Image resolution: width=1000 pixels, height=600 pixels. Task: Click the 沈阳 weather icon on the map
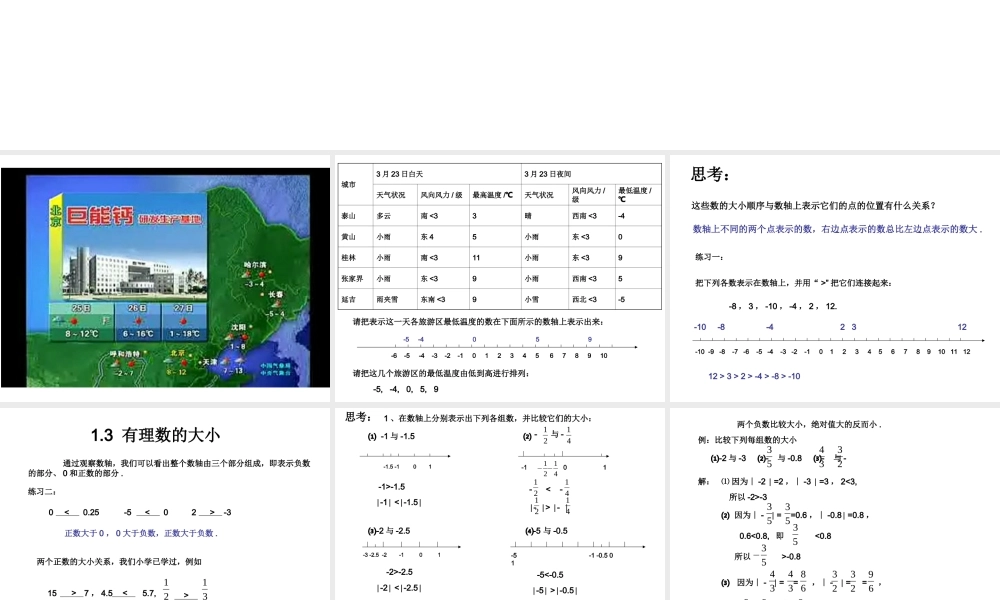tap(234, 336)
